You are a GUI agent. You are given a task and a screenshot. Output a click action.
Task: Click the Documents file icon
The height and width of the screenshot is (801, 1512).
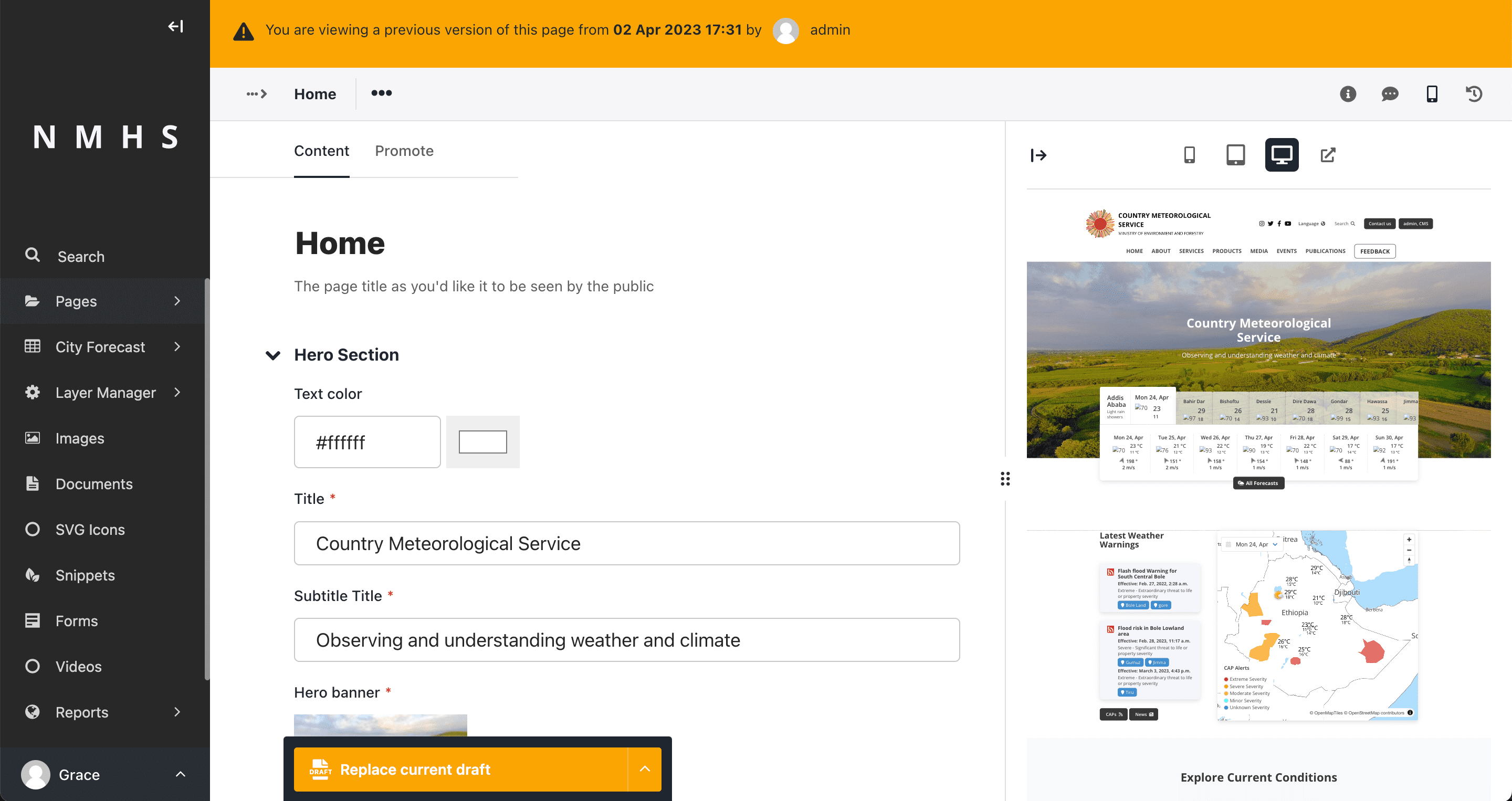(32, 483)
